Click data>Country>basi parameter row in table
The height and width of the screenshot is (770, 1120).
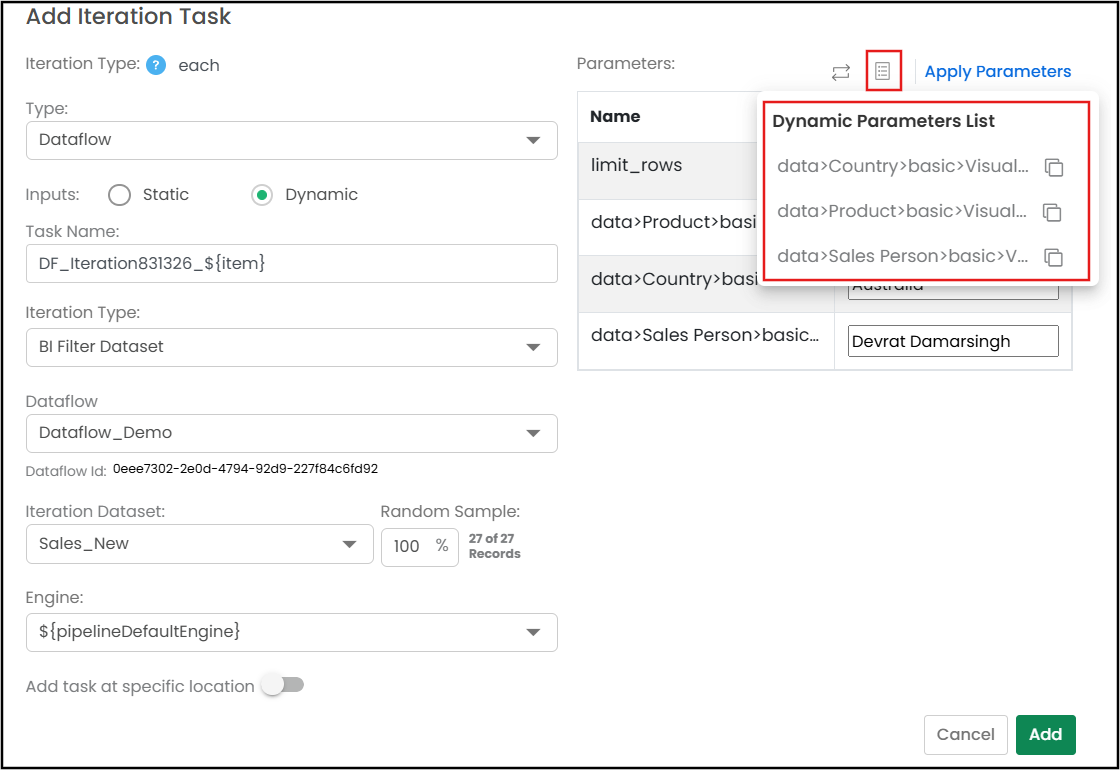pos(674,279)
